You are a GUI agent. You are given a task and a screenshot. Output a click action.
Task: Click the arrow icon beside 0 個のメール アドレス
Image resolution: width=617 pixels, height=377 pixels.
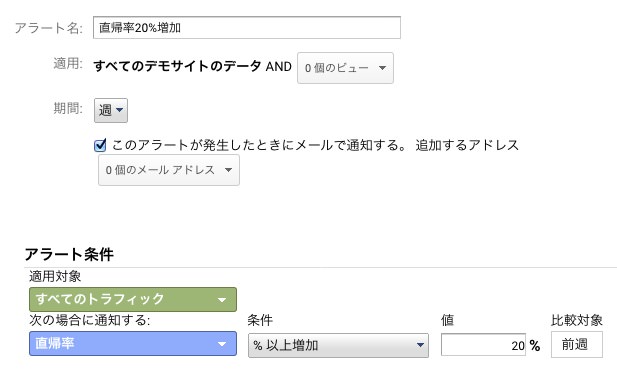point(228,170)
